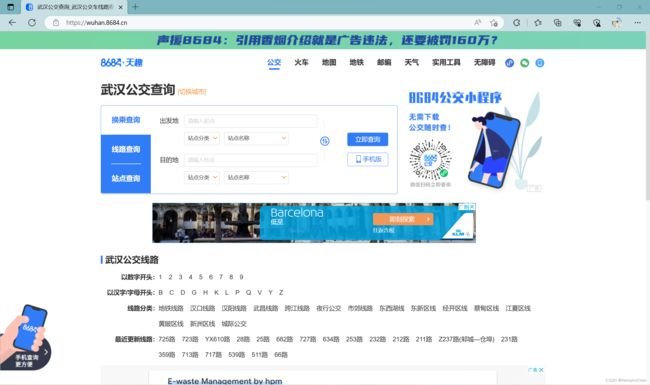Open the first 站点分类 dropdown under 出发地

202,138
